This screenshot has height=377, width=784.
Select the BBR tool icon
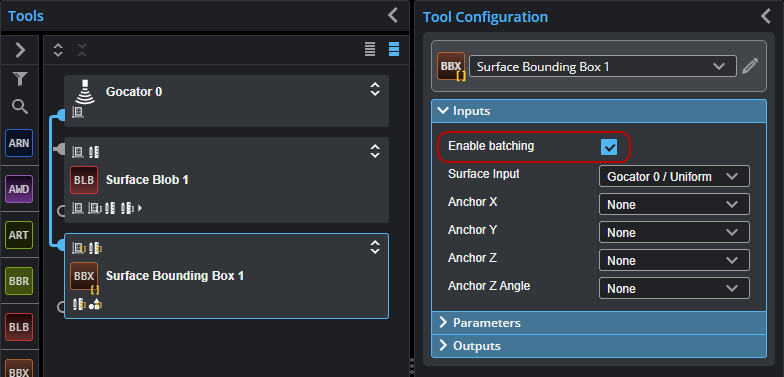pos(19,281)
